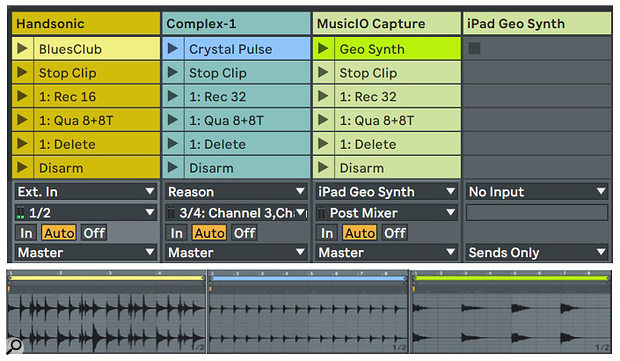Click the magnifier zoom icon on waveform
Screen dimensions: 620x361
point(14,346)
